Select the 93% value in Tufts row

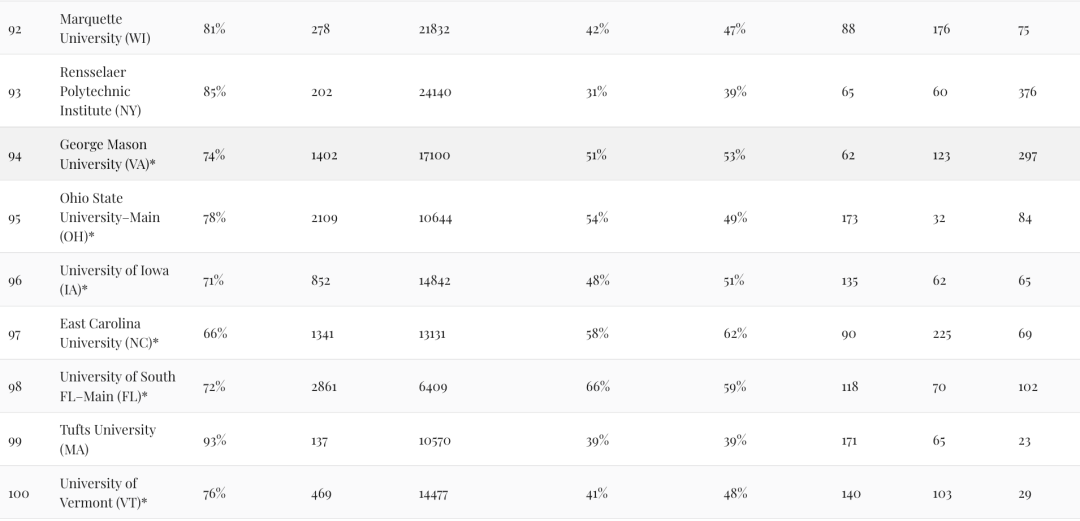[214, 440]
